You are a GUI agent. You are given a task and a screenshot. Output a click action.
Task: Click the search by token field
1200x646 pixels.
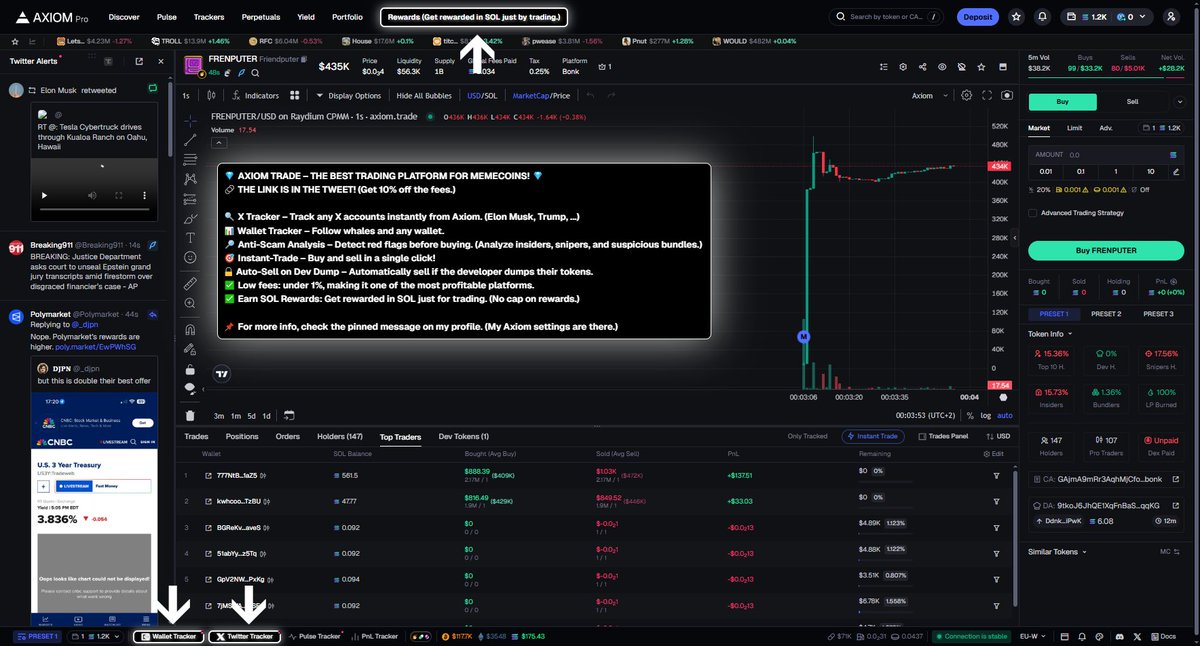[x=887, y=17]
